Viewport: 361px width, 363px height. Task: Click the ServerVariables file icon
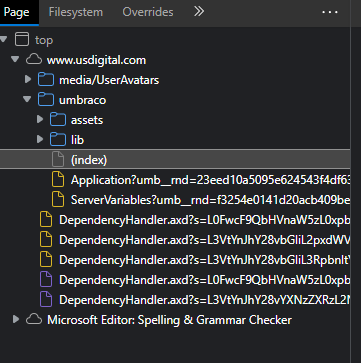click(x=58, y=200)
